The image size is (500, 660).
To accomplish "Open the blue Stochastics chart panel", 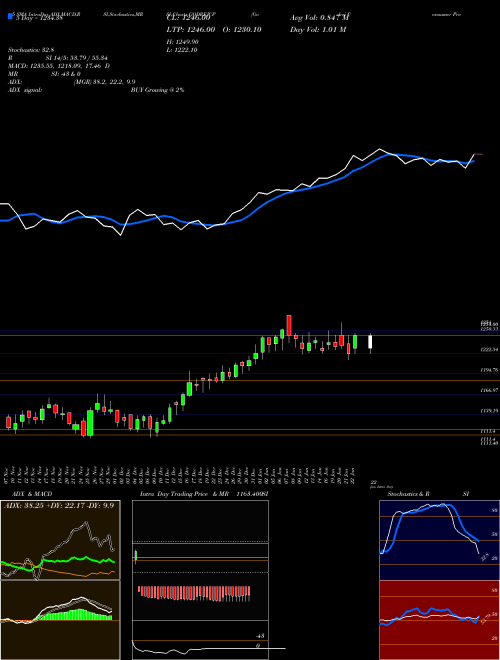I will [x=440, y=540].
